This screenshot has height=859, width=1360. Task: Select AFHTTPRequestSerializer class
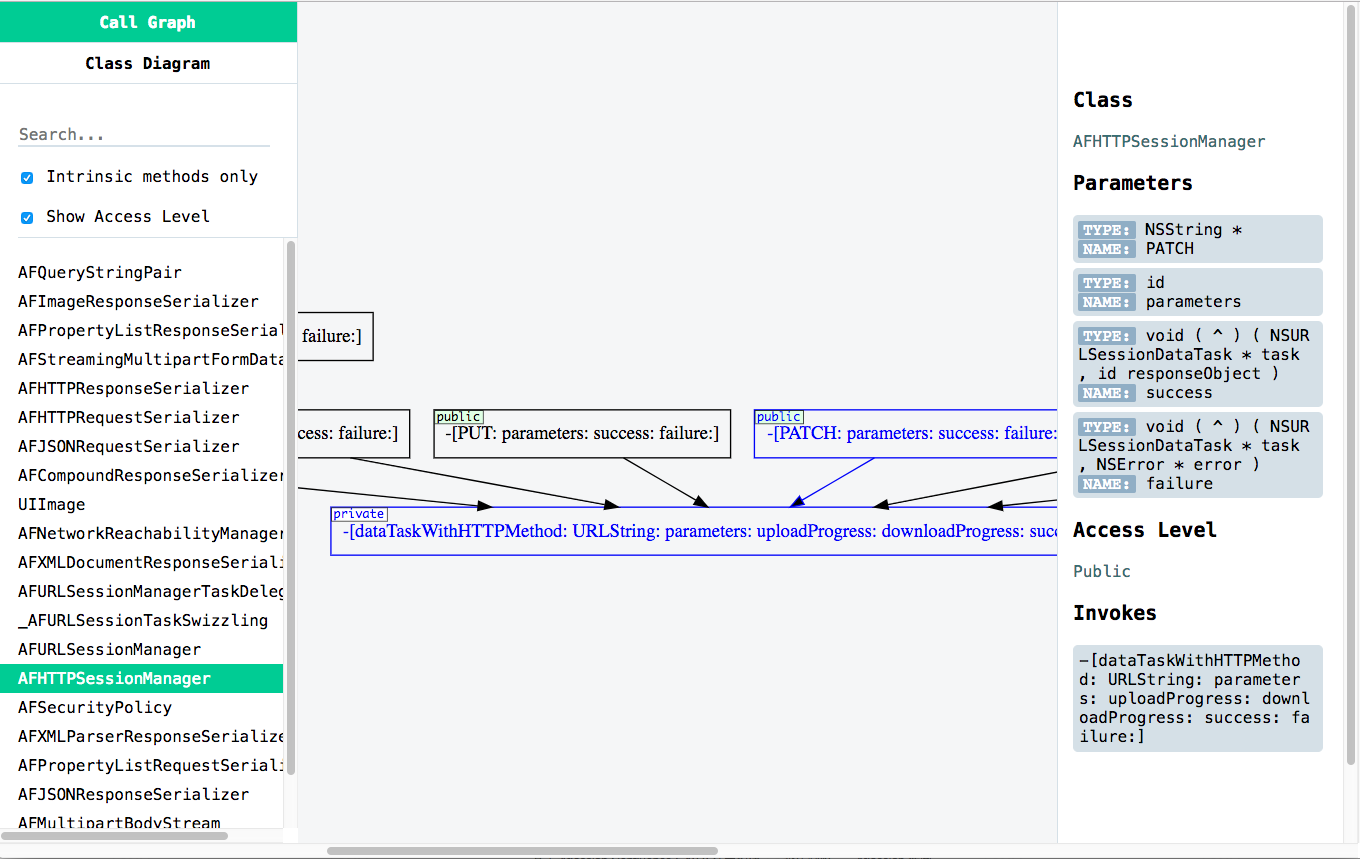click(142, 417)
